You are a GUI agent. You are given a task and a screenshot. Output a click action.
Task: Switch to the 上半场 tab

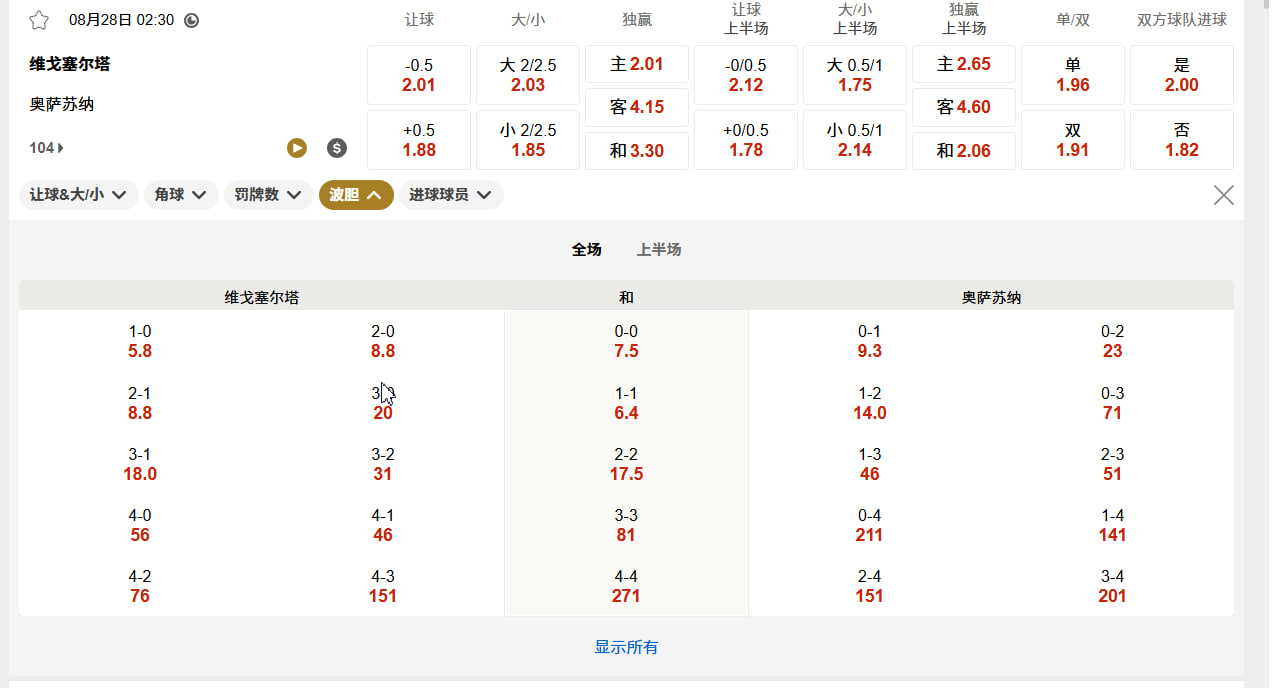click(659, 250)
